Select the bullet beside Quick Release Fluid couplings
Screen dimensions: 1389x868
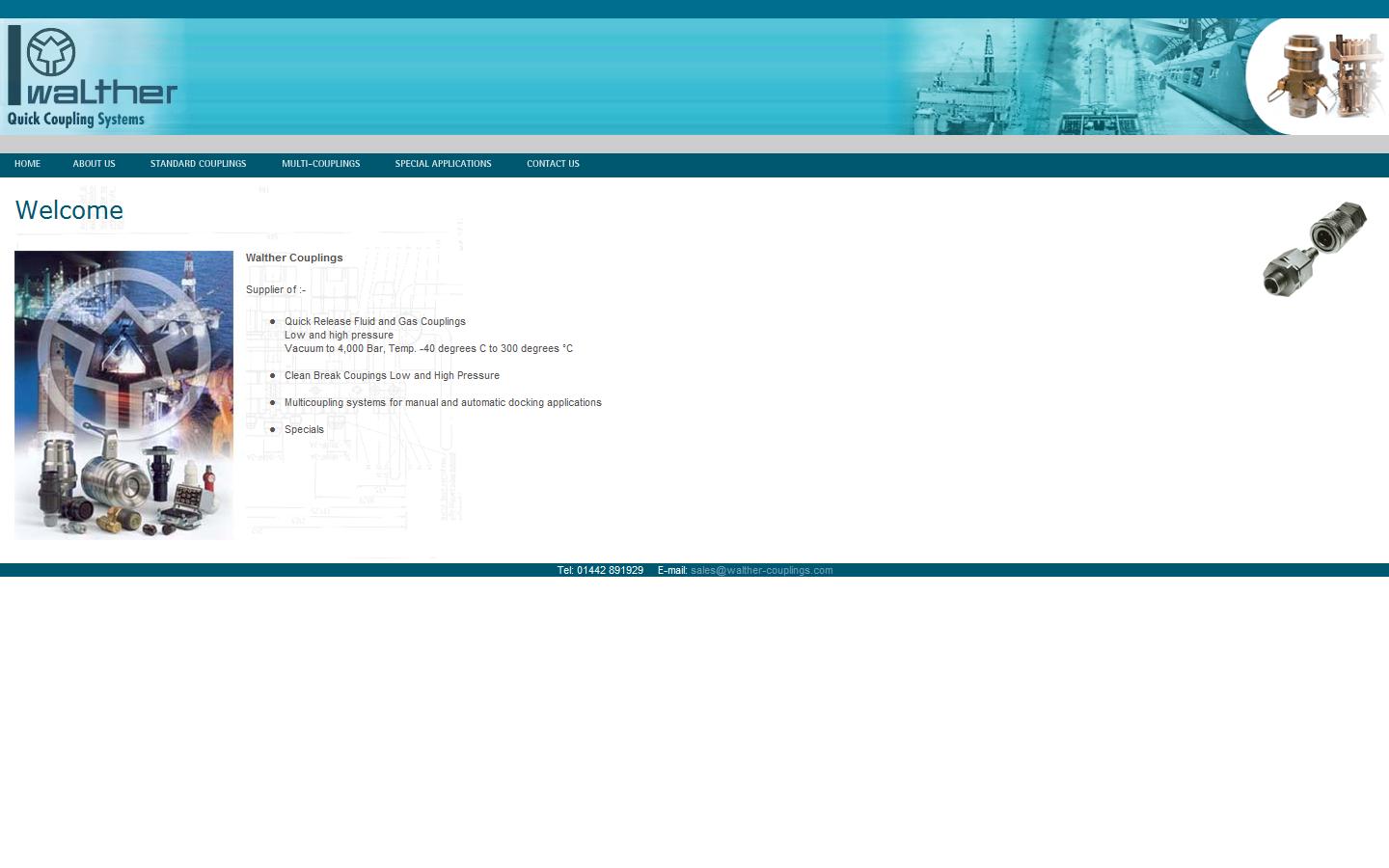(x=274, y=321)
